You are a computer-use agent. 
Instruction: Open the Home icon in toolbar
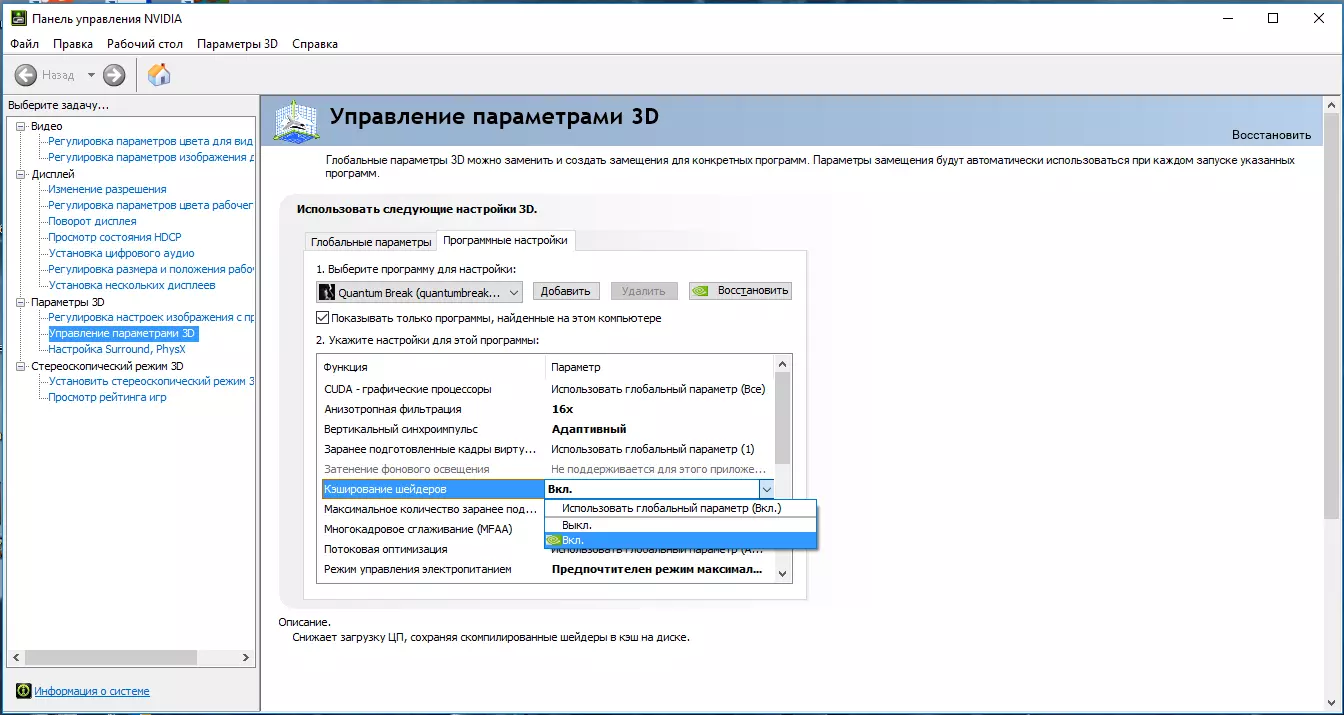click(159, 74)
